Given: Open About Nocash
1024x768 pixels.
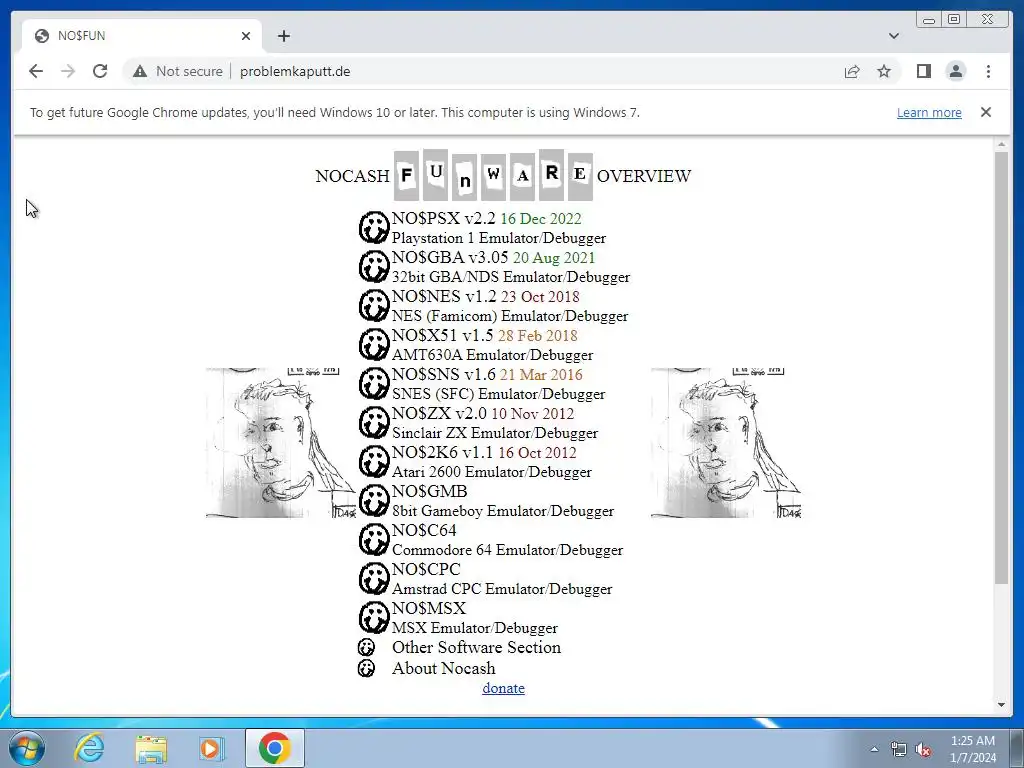Looking at the screenshot, I should pyautogui.click(x=443, y=668).
